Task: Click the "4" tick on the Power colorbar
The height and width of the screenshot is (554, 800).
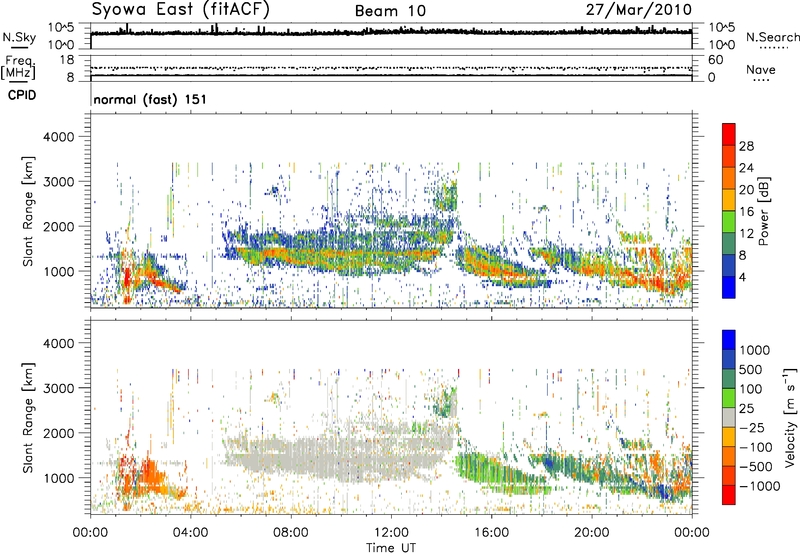Action: point(743,277)
